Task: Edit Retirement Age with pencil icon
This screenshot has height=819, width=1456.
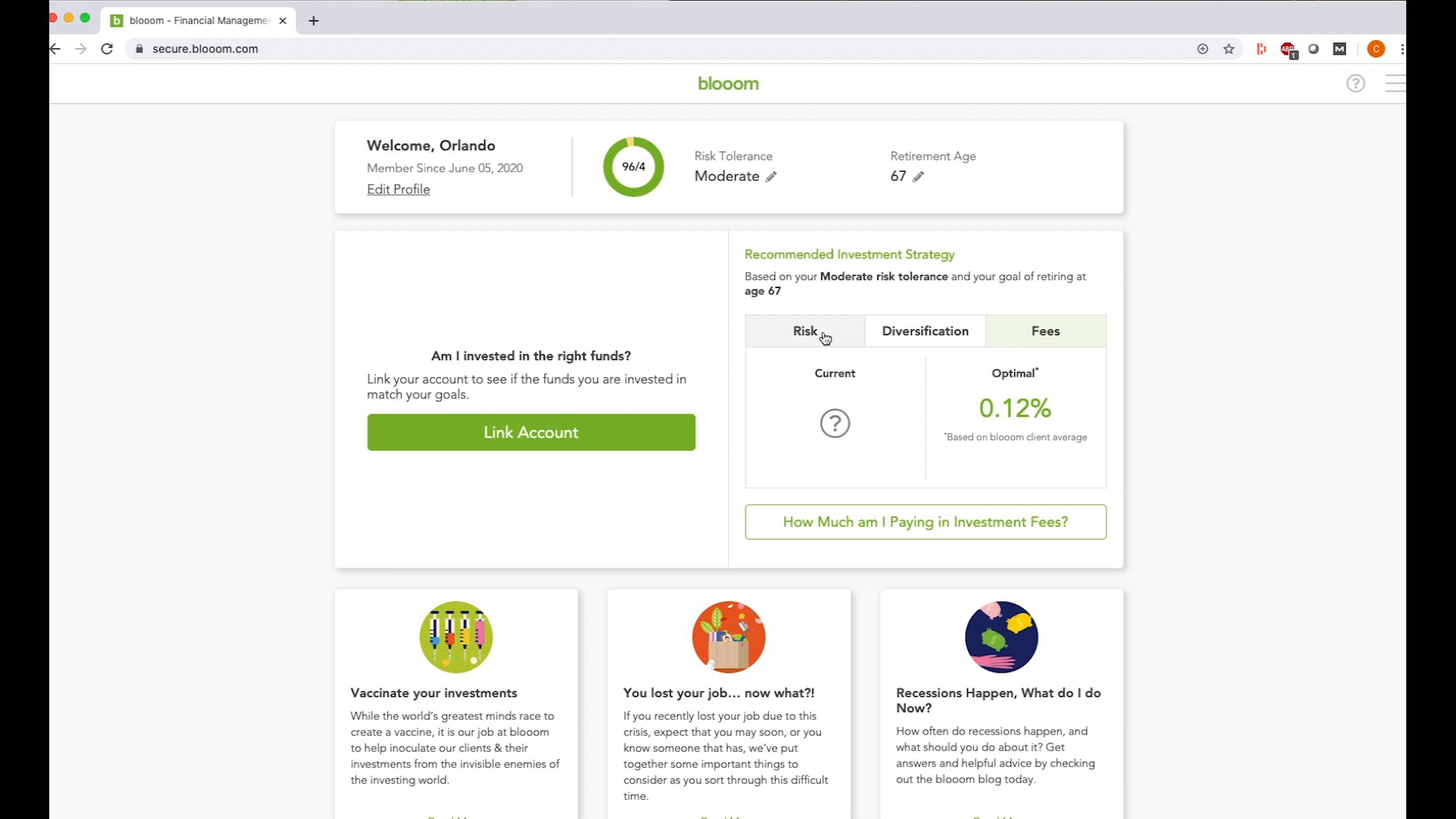Action: click(918, 177)
